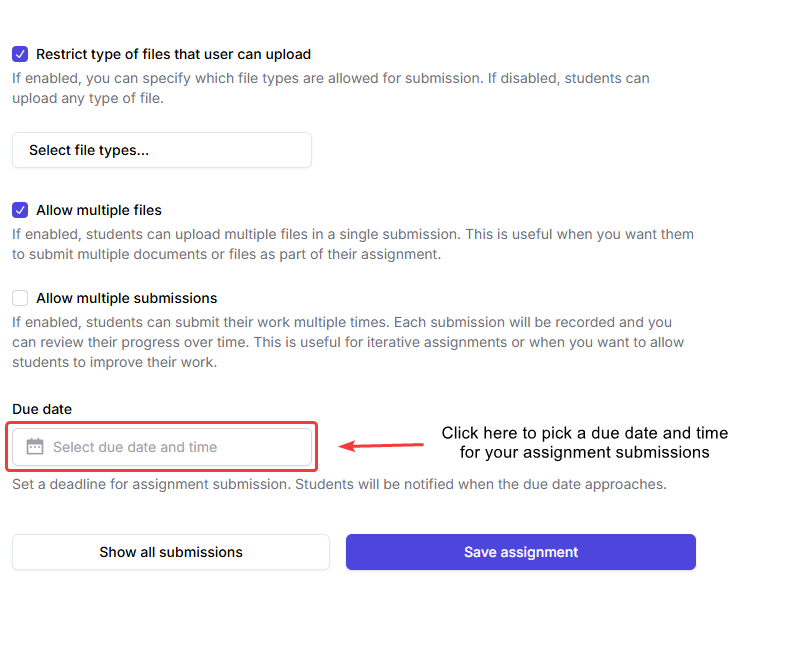Disable the Allow multiple files checkbox
The image size is (806, 668).
tap(20, 210)
